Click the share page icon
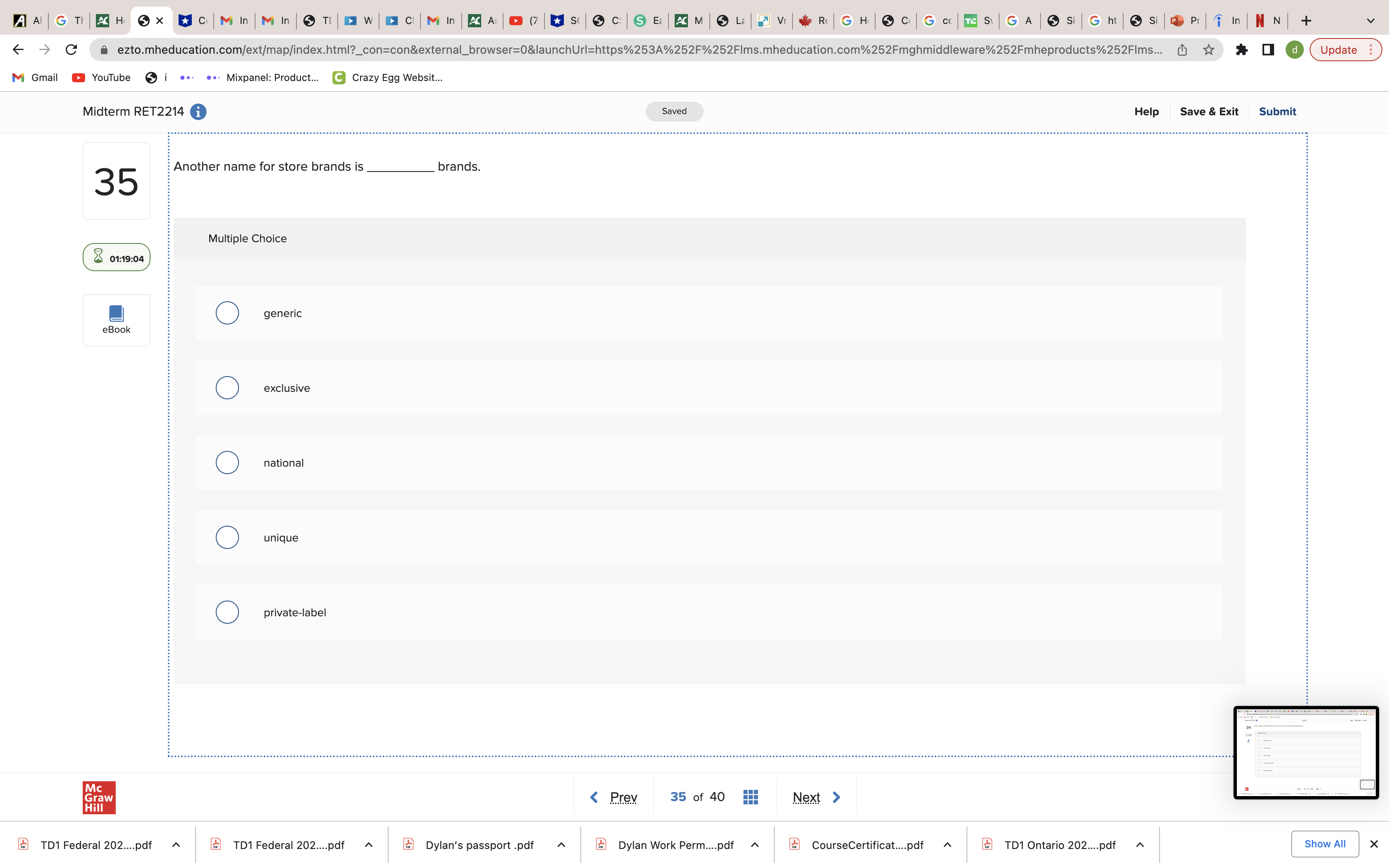This screenshot has width=1389, height=868. click(x=1182, y=50)
